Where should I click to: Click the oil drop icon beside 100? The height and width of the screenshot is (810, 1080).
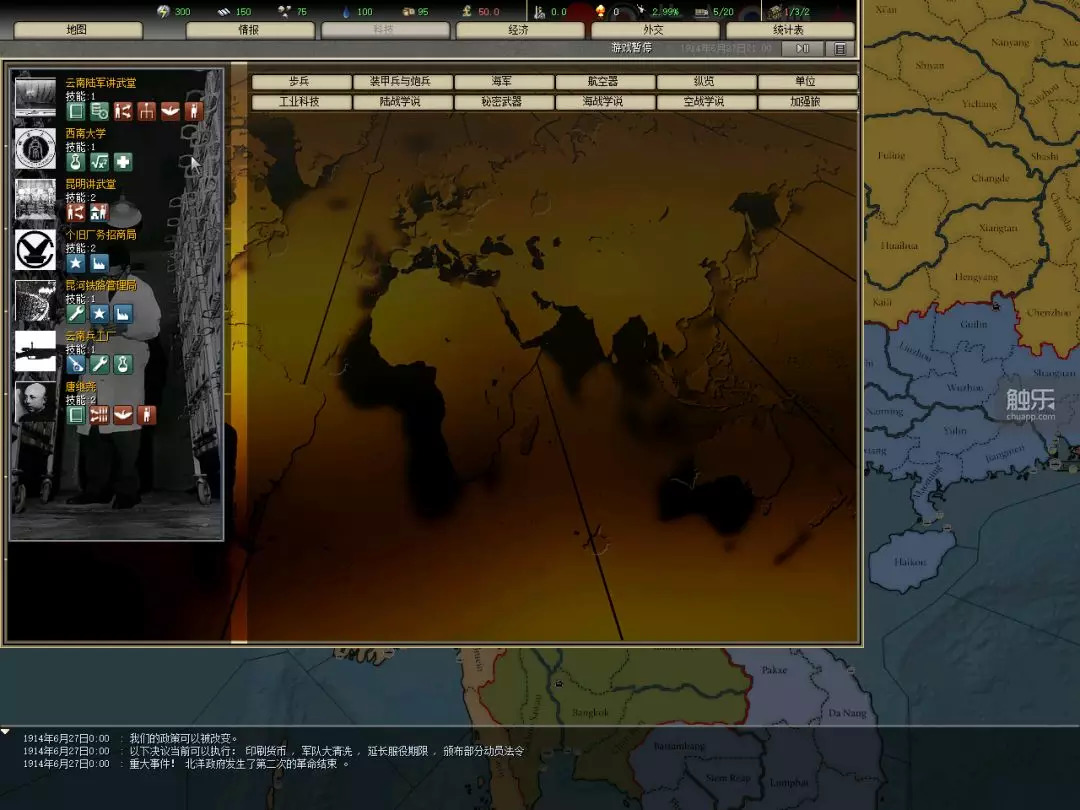pos(346,11)
